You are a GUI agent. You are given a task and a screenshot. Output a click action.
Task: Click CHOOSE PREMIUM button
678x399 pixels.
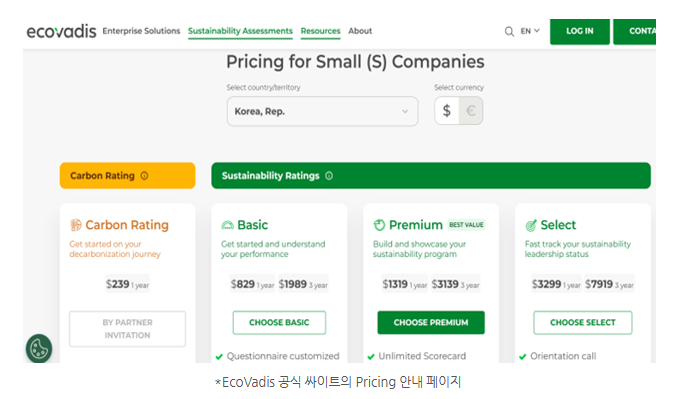pyautogui.click(x=431, y=322)
